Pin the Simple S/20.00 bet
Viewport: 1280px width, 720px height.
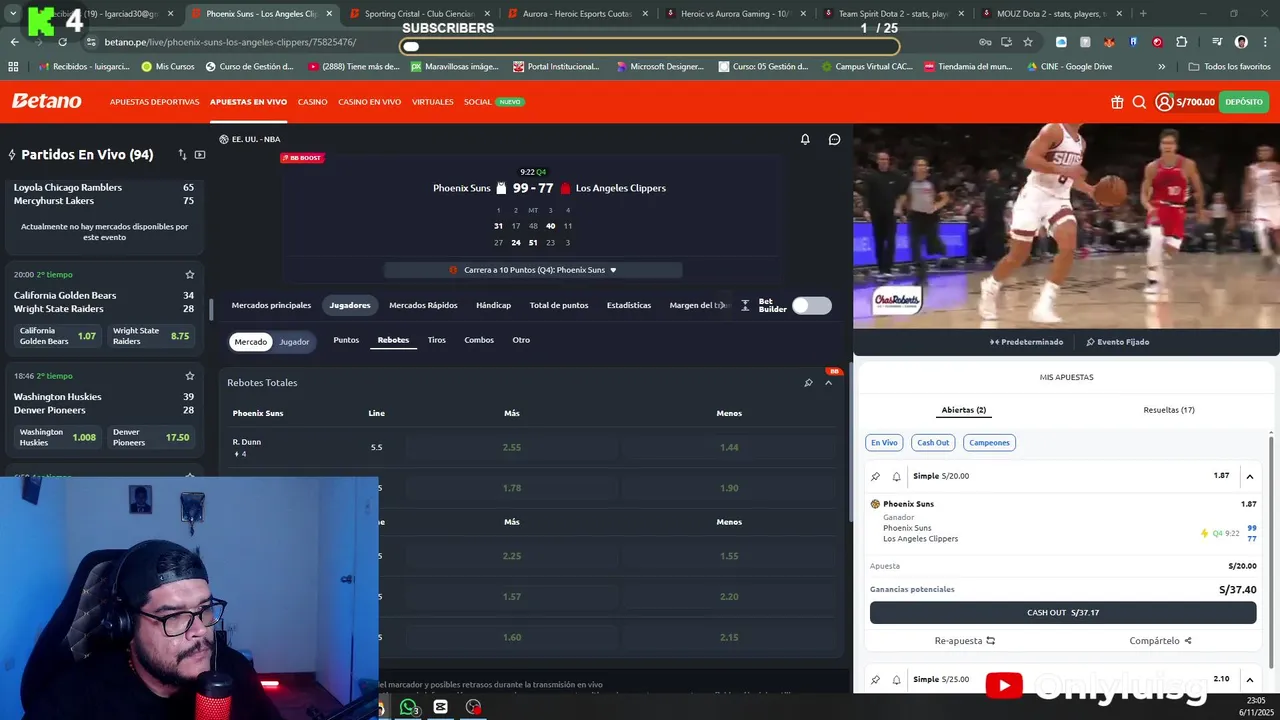(875, 476)
